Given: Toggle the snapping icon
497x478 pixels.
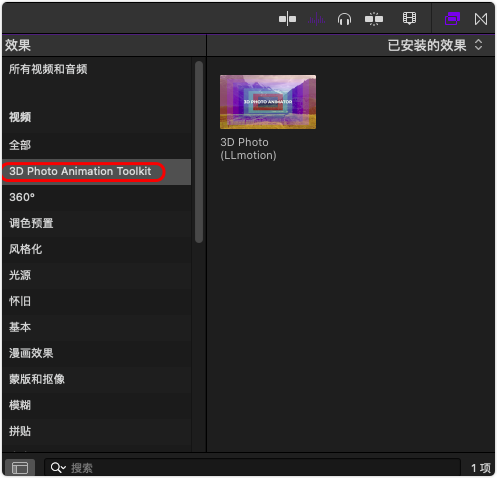Looking at the screenshot, I should [x=374, y=19].
